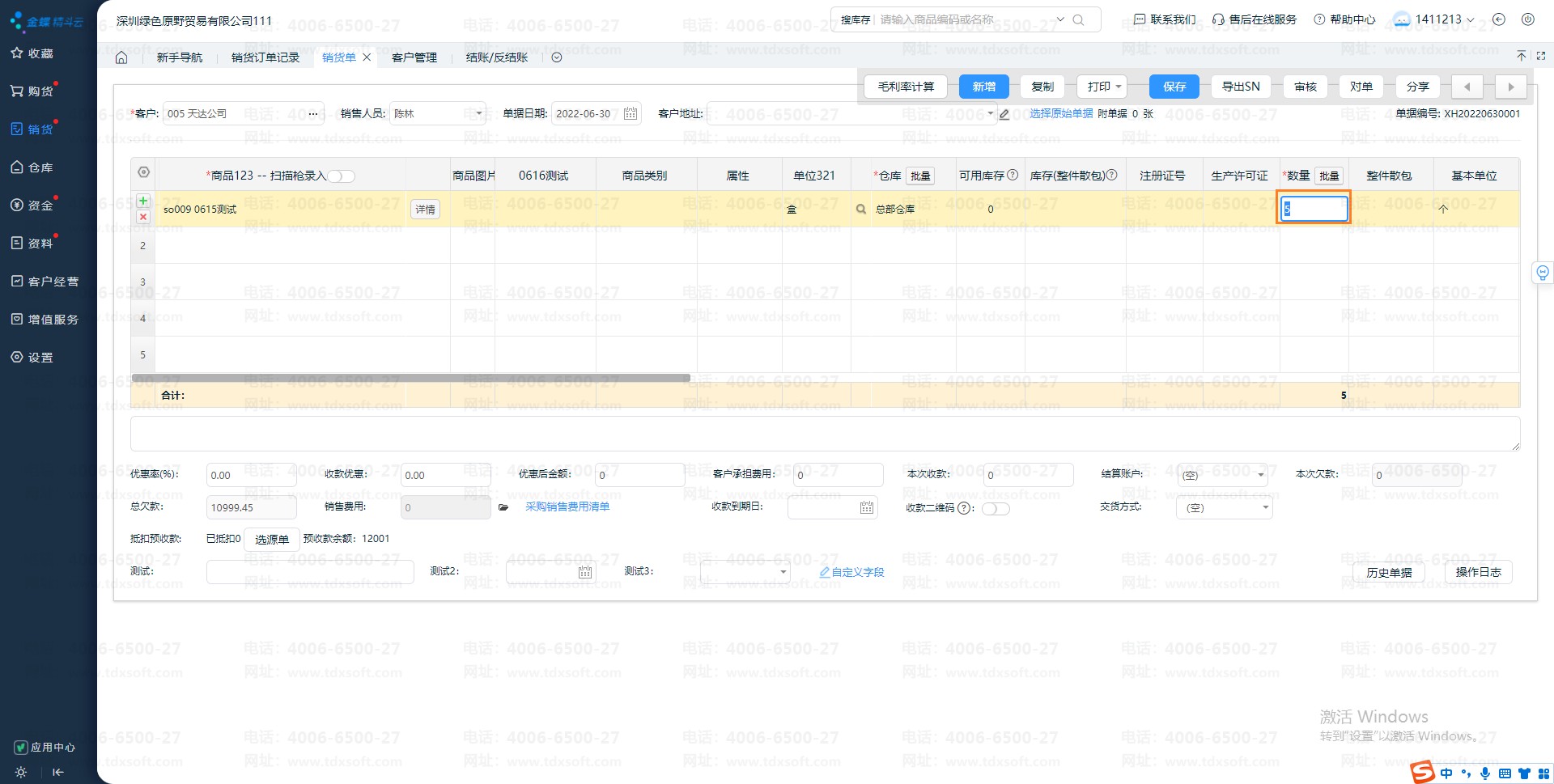Go to previous document arrow button
This screenshot has width=1554, height=784.
(x=1467, y=87)
